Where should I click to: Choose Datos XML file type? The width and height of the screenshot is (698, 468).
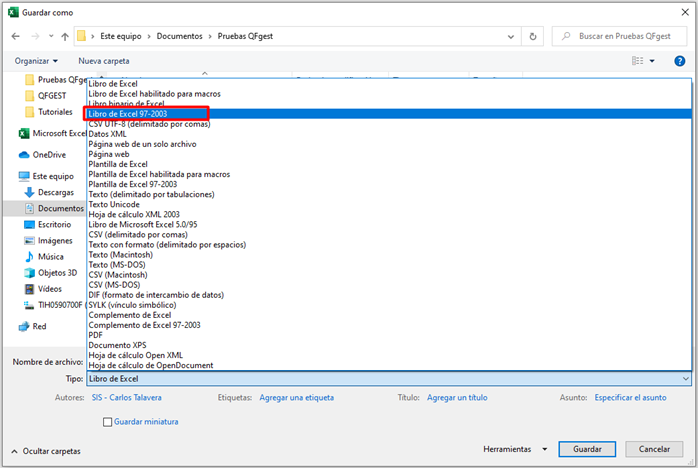pyautogui.click(x=389, y=134)
